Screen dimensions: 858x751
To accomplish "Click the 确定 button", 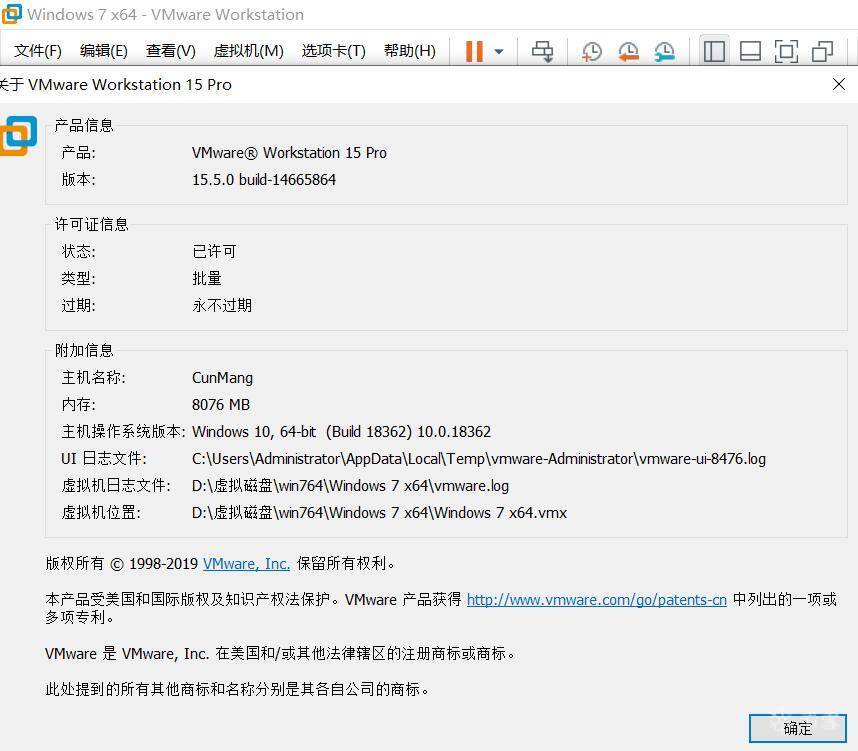I will [x=798, y=728].
